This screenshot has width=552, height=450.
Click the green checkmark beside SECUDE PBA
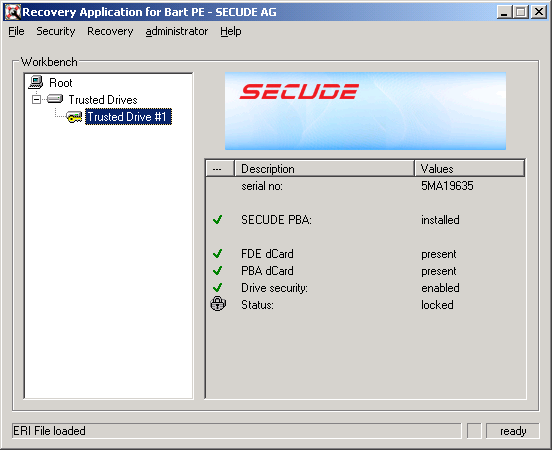pyautogui.click(x=218, y=220)
